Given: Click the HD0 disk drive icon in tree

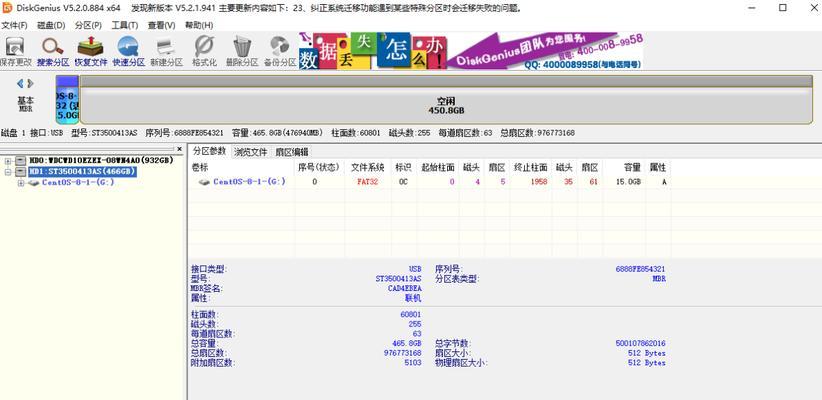Looking at the screenshot, I should (x=20, y=160).
